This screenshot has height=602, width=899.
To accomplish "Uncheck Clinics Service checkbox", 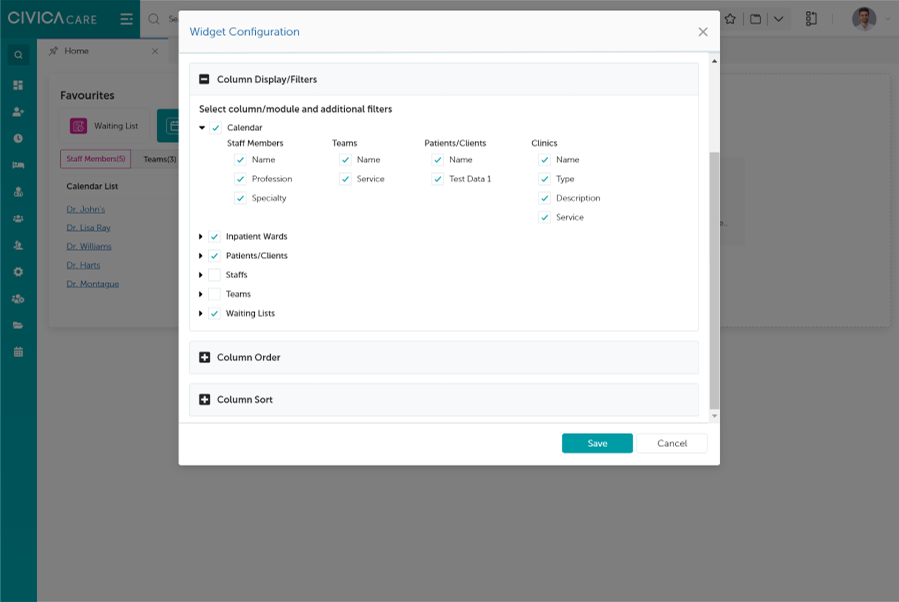I will [x=544, y=217].
